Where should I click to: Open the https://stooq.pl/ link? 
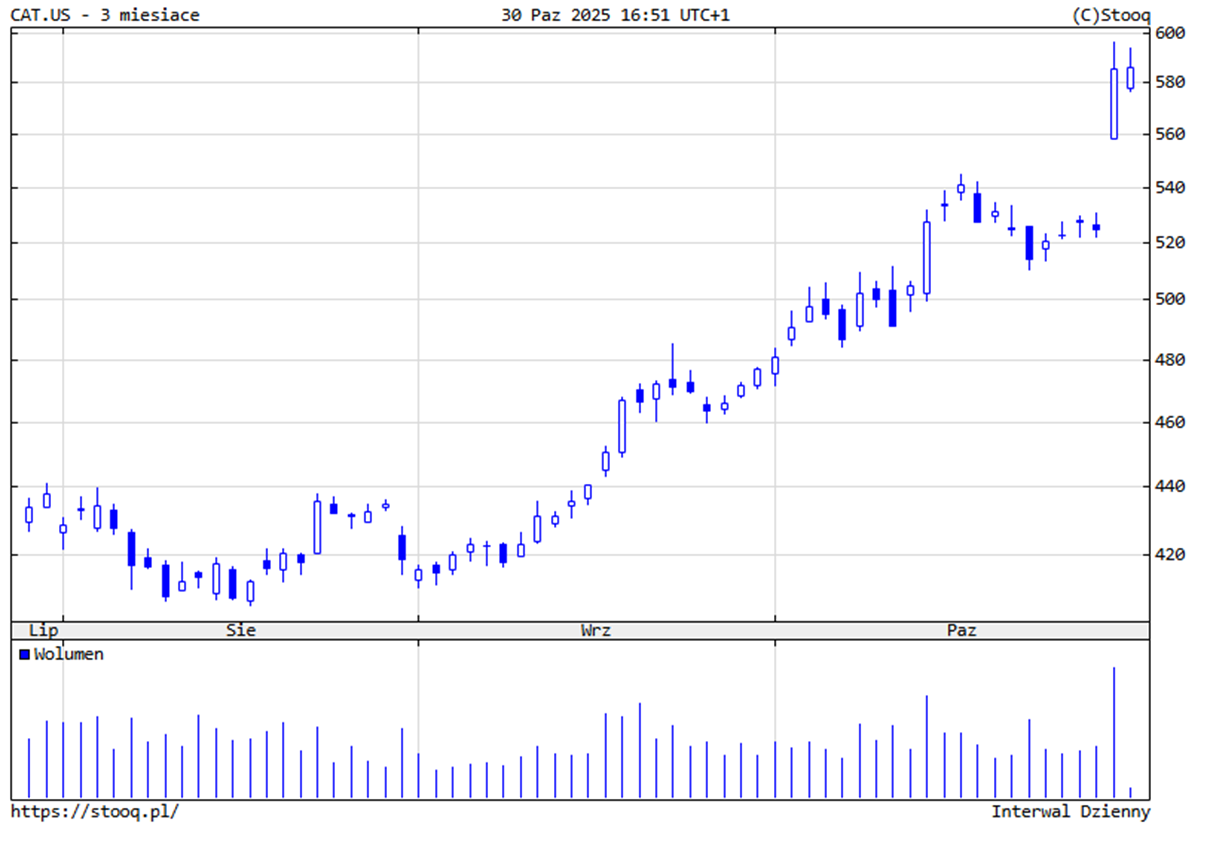[x=95, y=811]
